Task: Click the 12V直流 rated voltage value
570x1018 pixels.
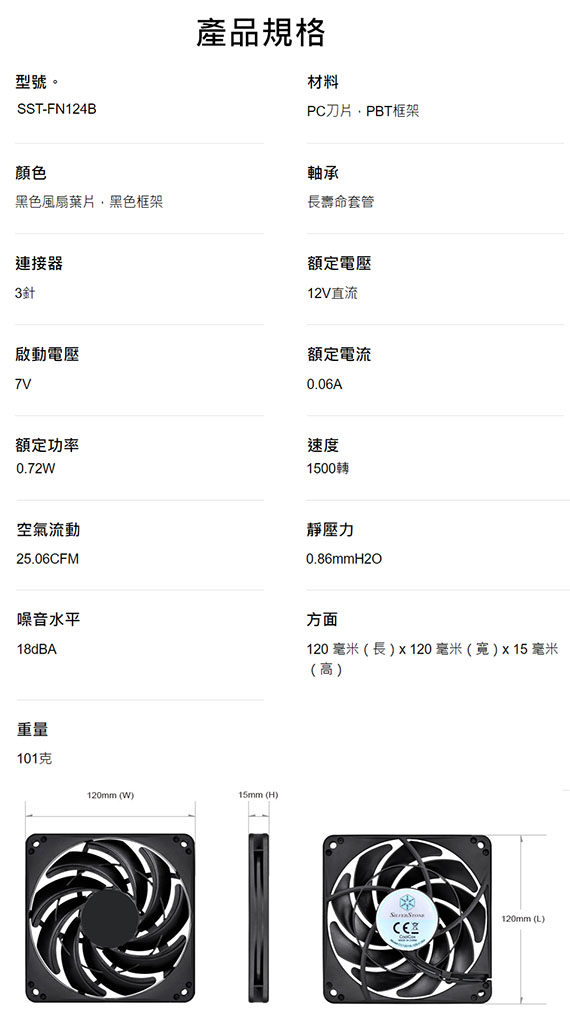Action: tap(332, 293)
